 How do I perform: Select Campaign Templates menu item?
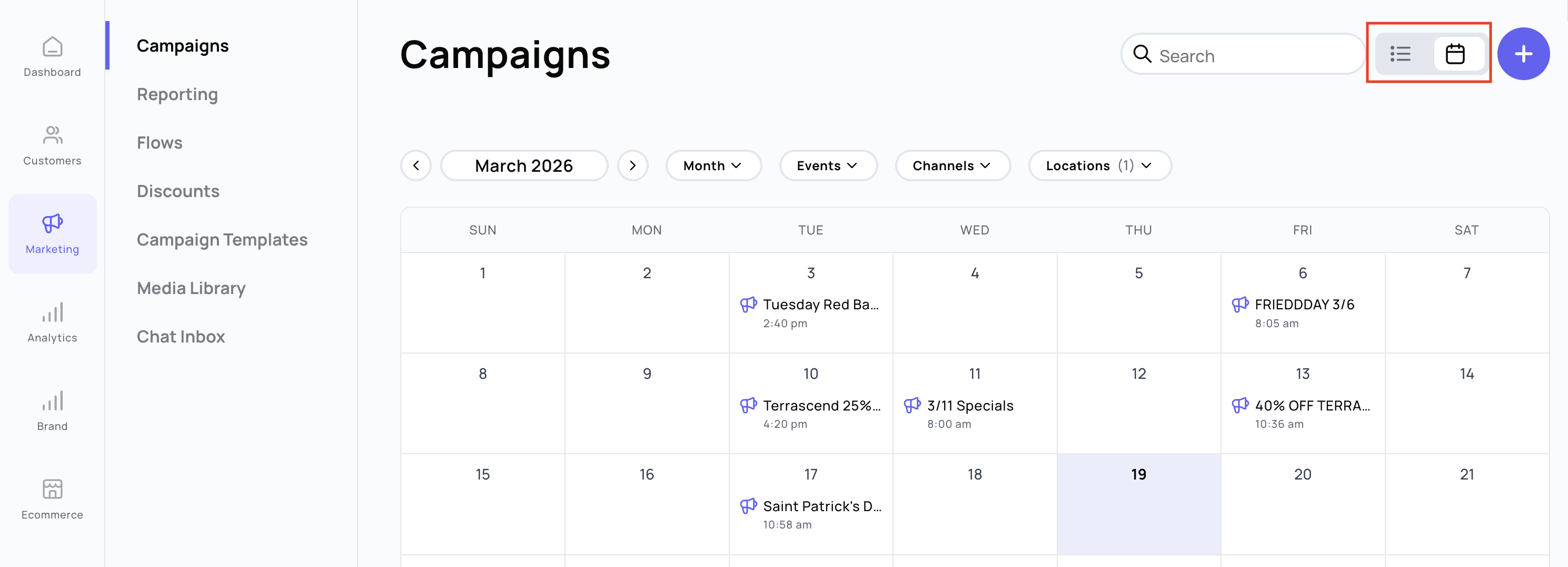222,240
